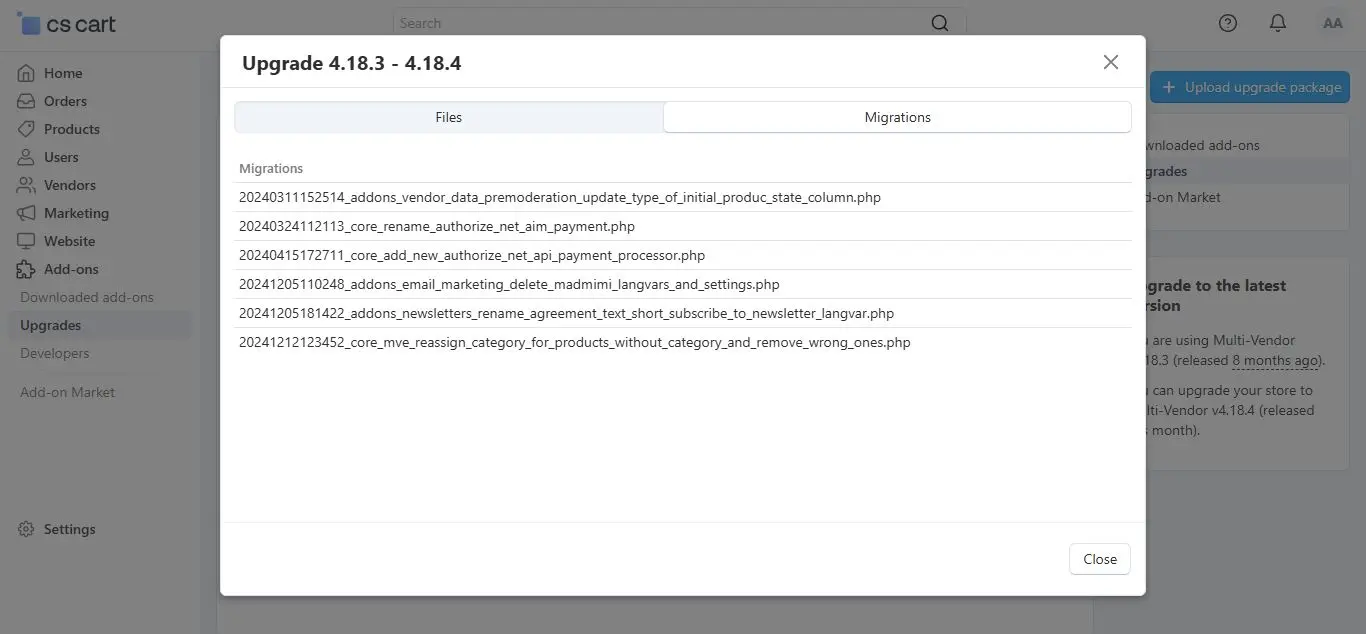The height and width of the screenshot is (634, 1366).
Task: Click the Home house icon in sidebar
Action: (x=26, y=73)
